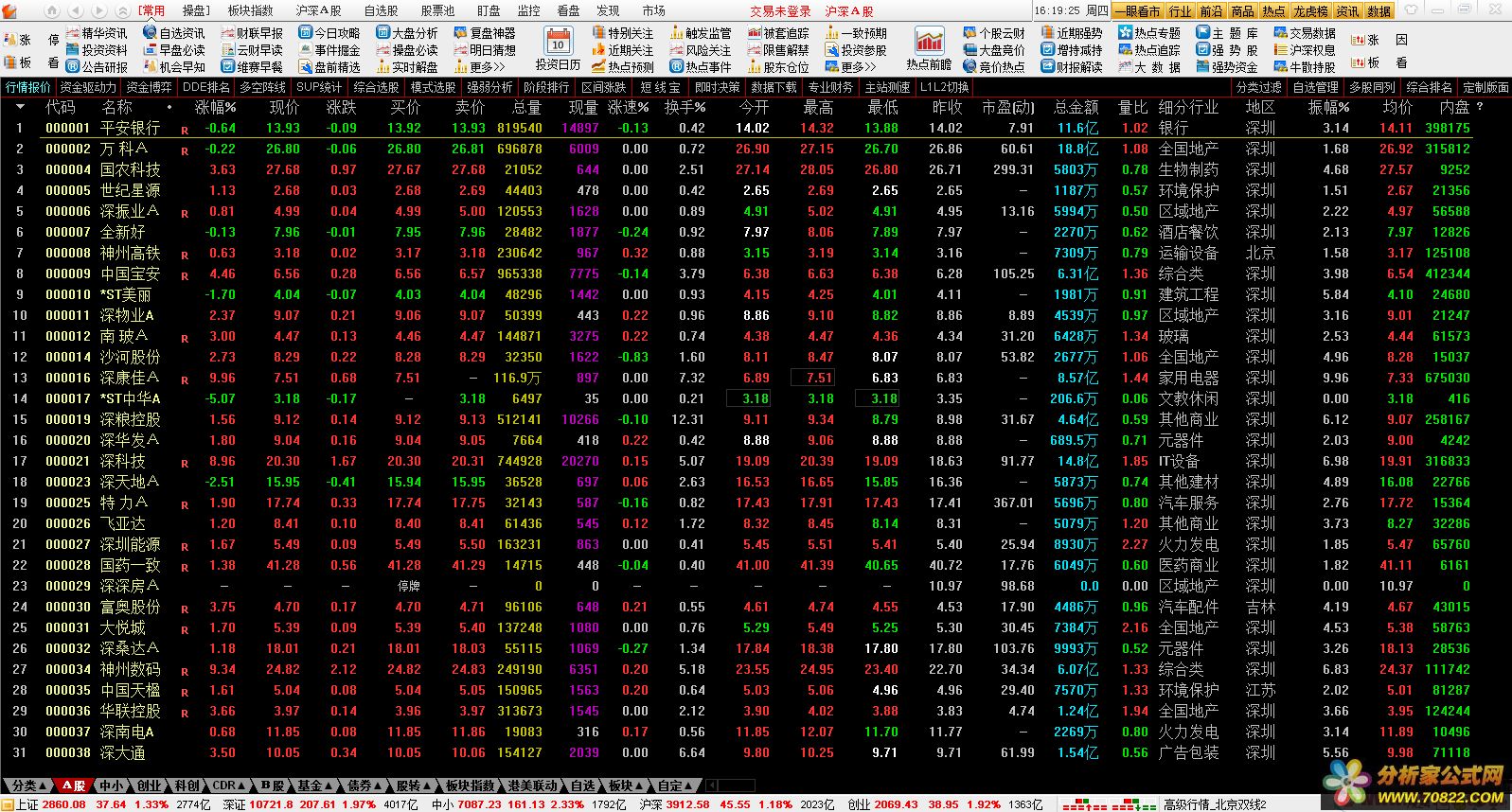Open the 常用 menu tab
Image resolution: width=1512 pixels, height=812 pixels.
[x=151, y=10]
